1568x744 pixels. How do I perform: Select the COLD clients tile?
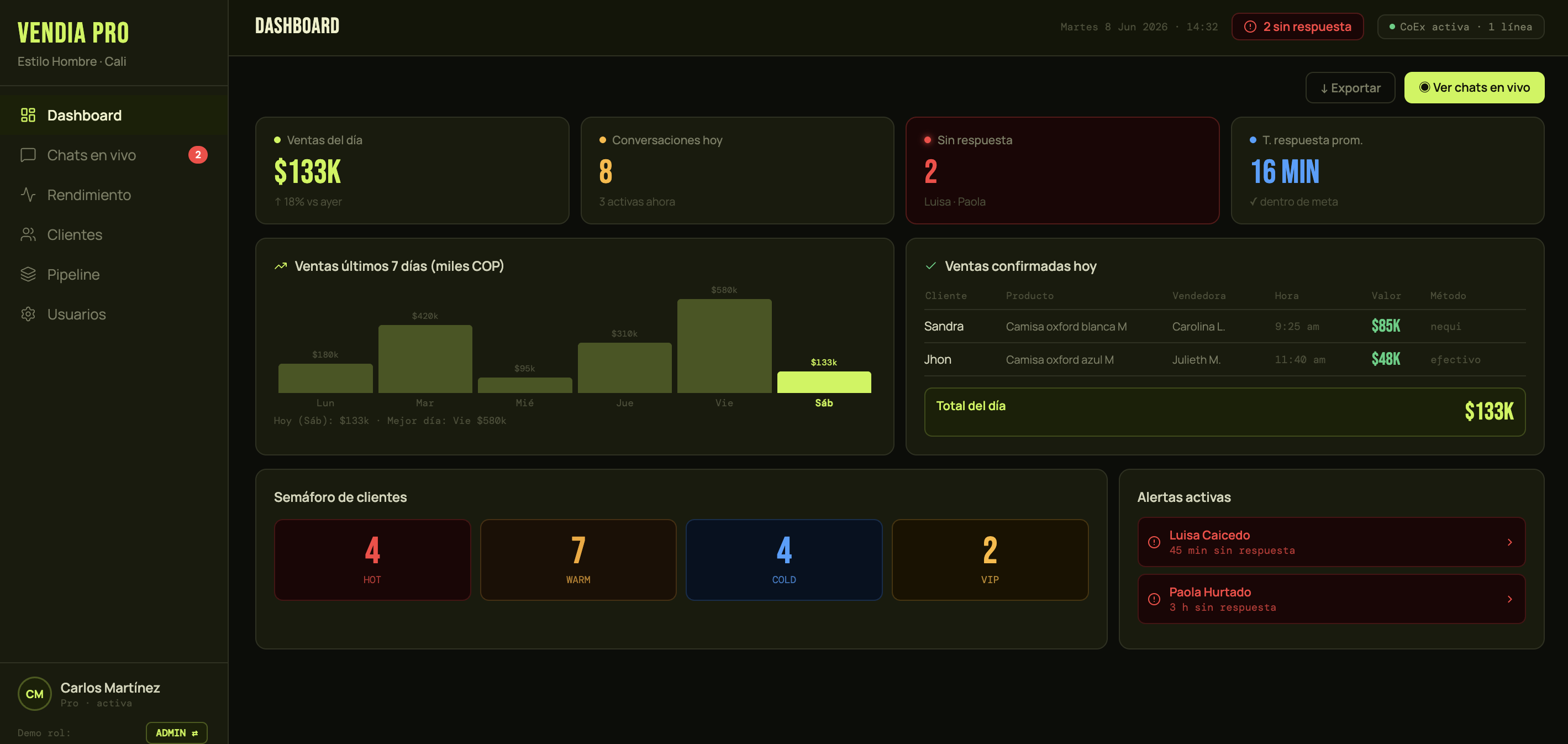click(x=783, y=559)
